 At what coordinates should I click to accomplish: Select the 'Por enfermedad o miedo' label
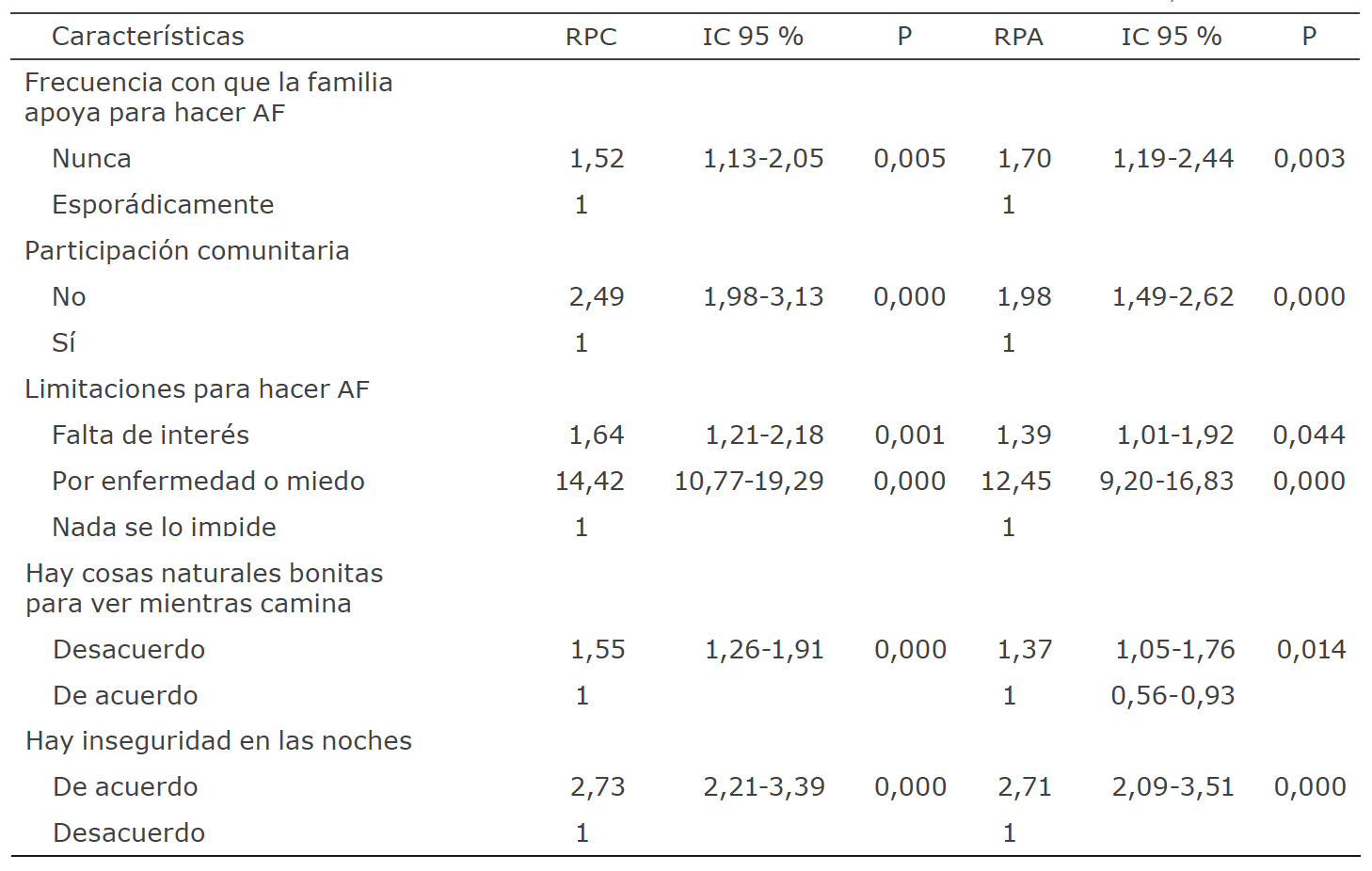pyautogui.click(x=208, y=482)
